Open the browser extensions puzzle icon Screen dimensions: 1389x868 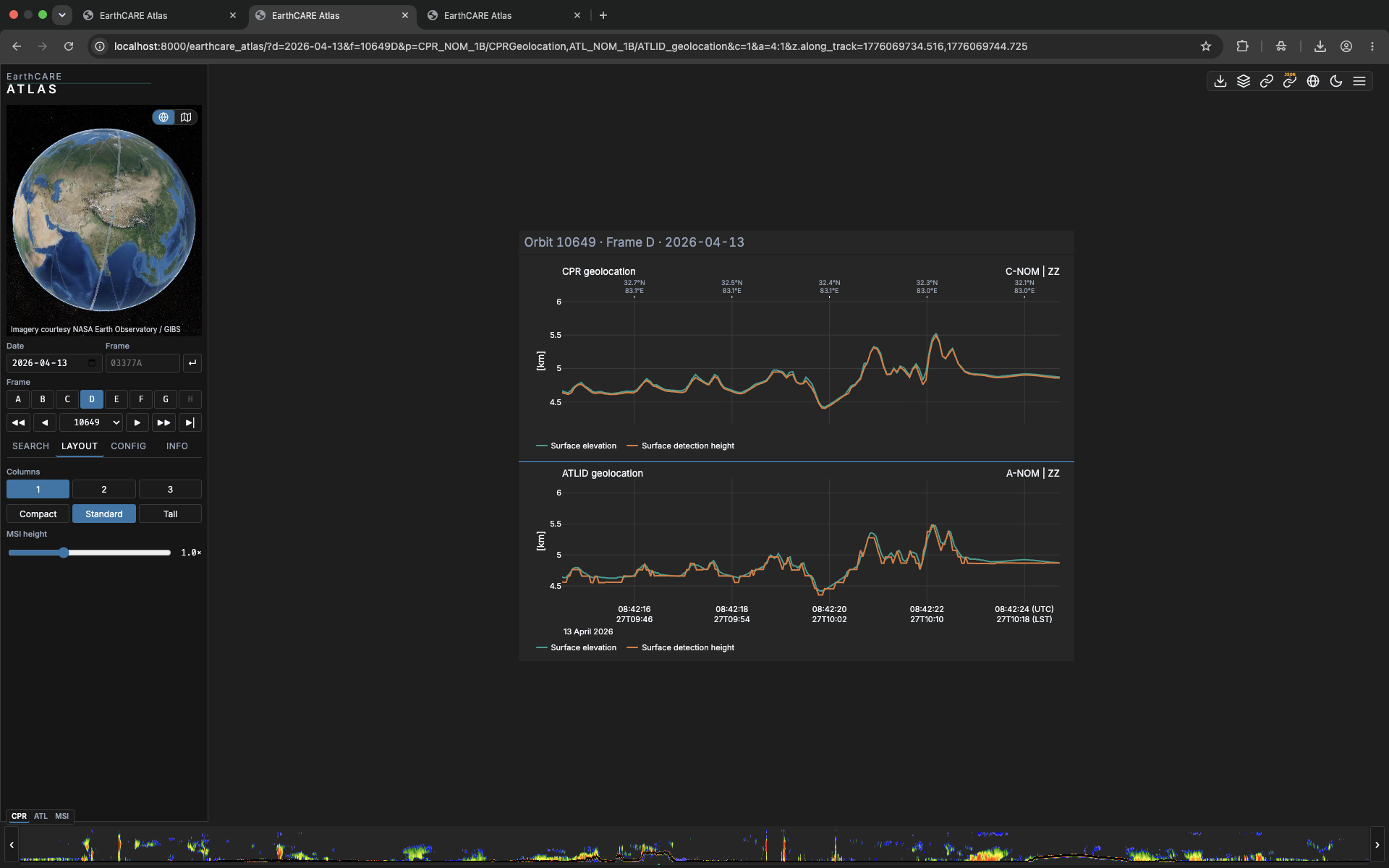pos(1242,46)
